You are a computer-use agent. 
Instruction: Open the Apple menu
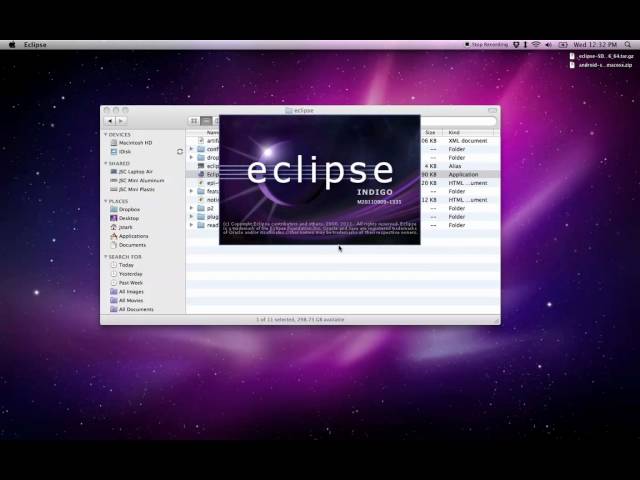(12, 44)
